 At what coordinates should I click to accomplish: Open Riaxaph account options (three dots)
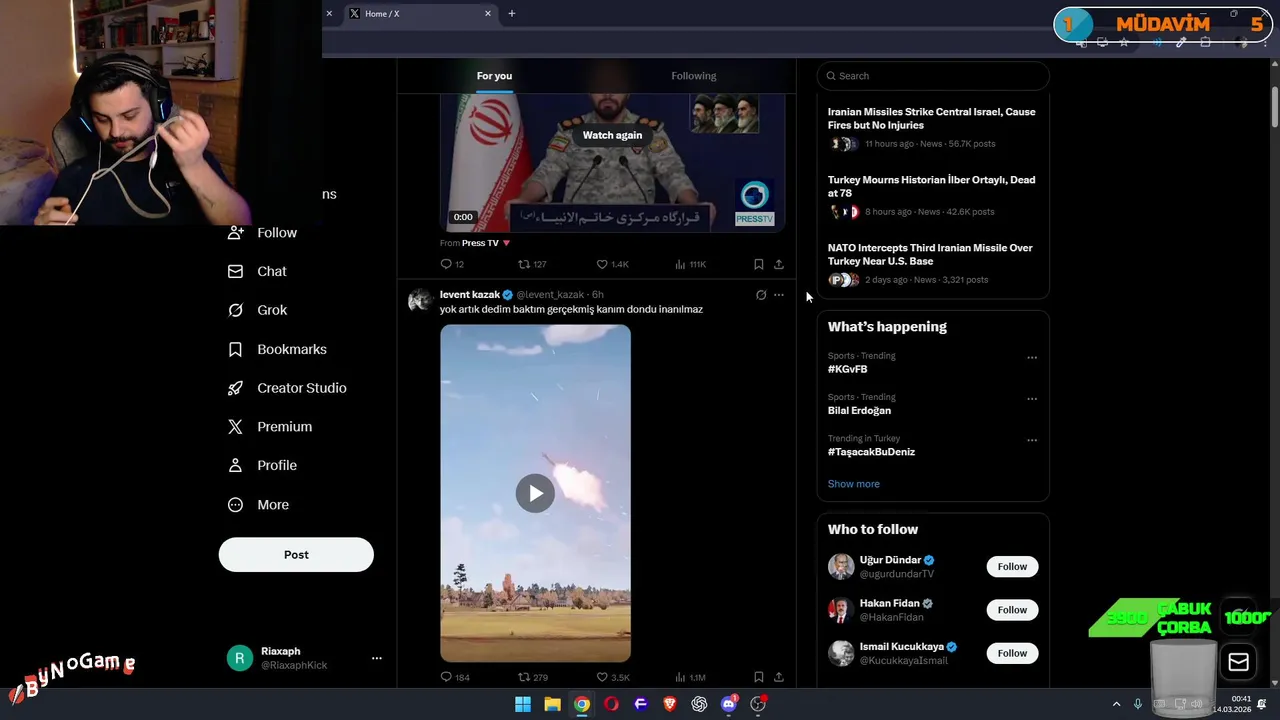pos(376,658)
